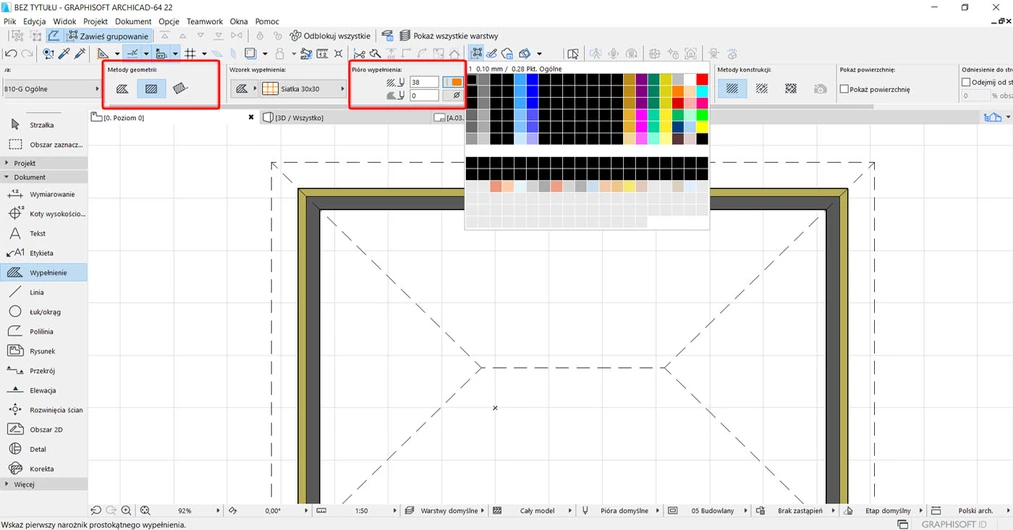This screenshot has width=1013, height=530.
Task: Click the fill pen number field 38
Action: click(424, 82)
